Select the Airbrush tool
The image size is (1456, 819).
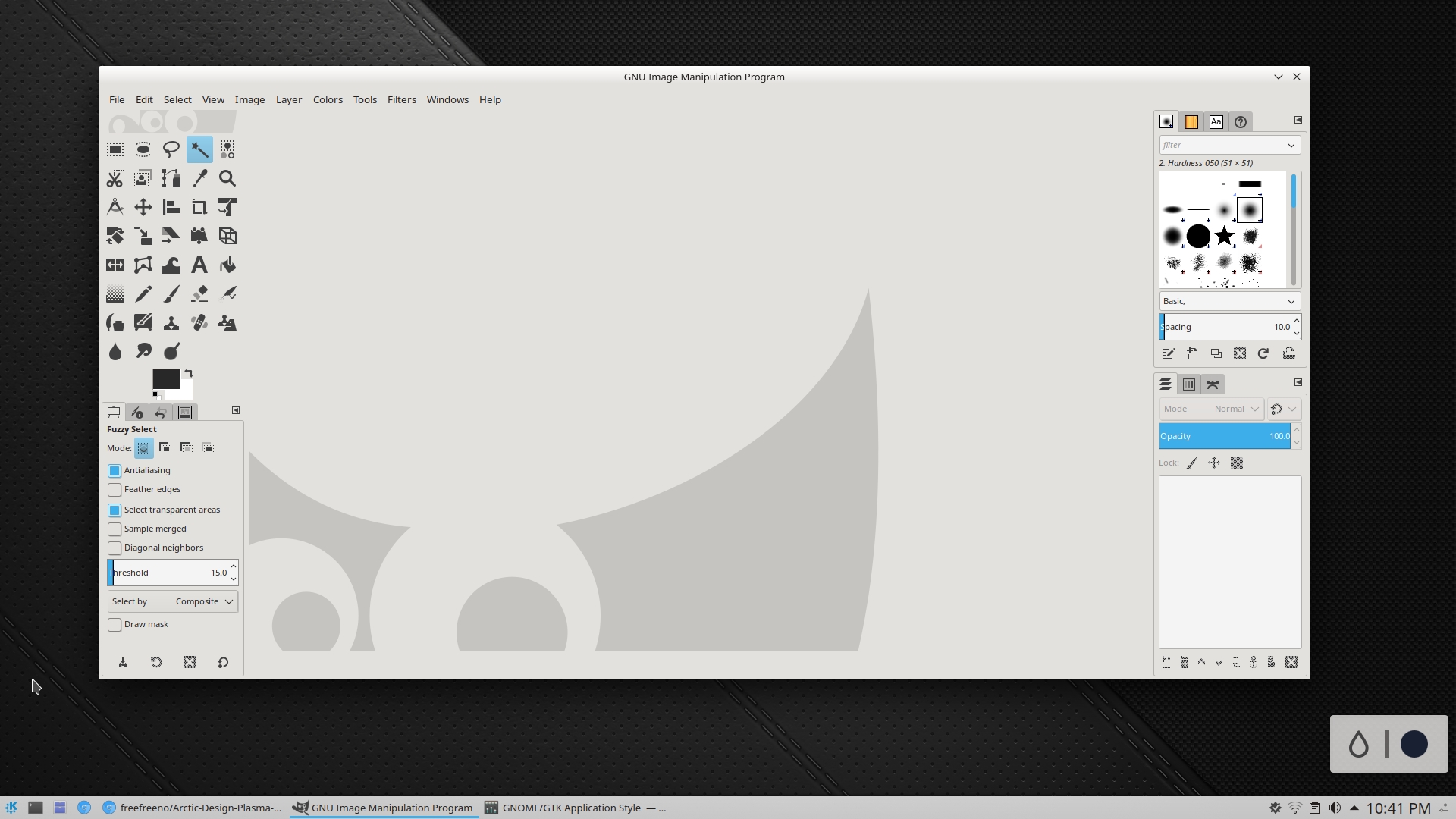pyautogui.click(x=227, y=293)
